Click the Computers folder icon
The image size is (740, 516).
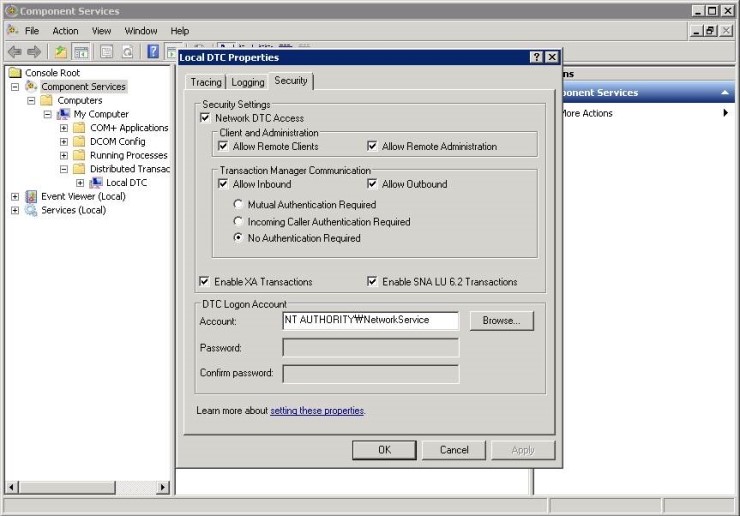47,100
